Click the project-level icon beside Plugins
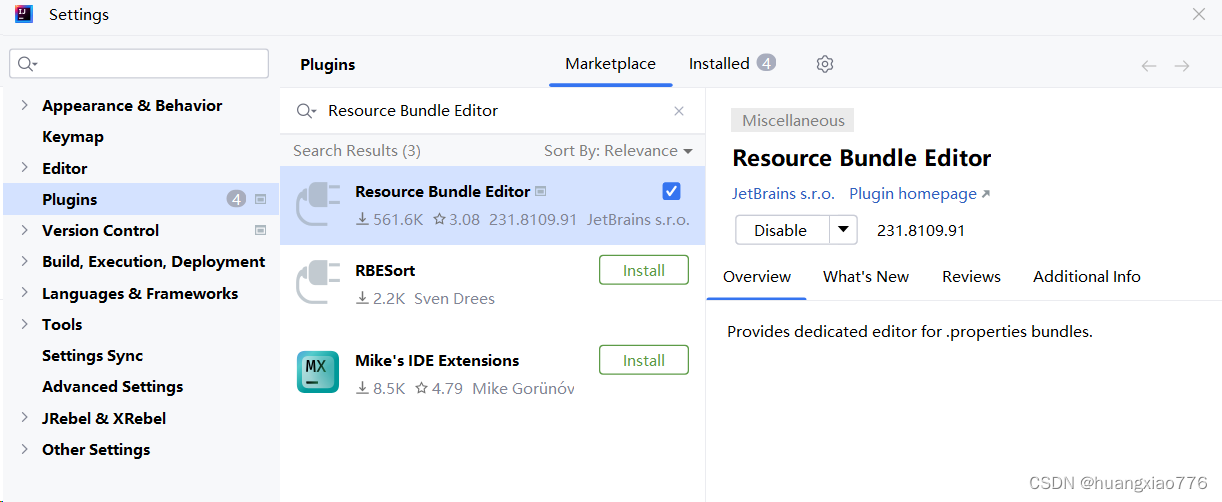1222x502 pixels. (x=260, y=199)
